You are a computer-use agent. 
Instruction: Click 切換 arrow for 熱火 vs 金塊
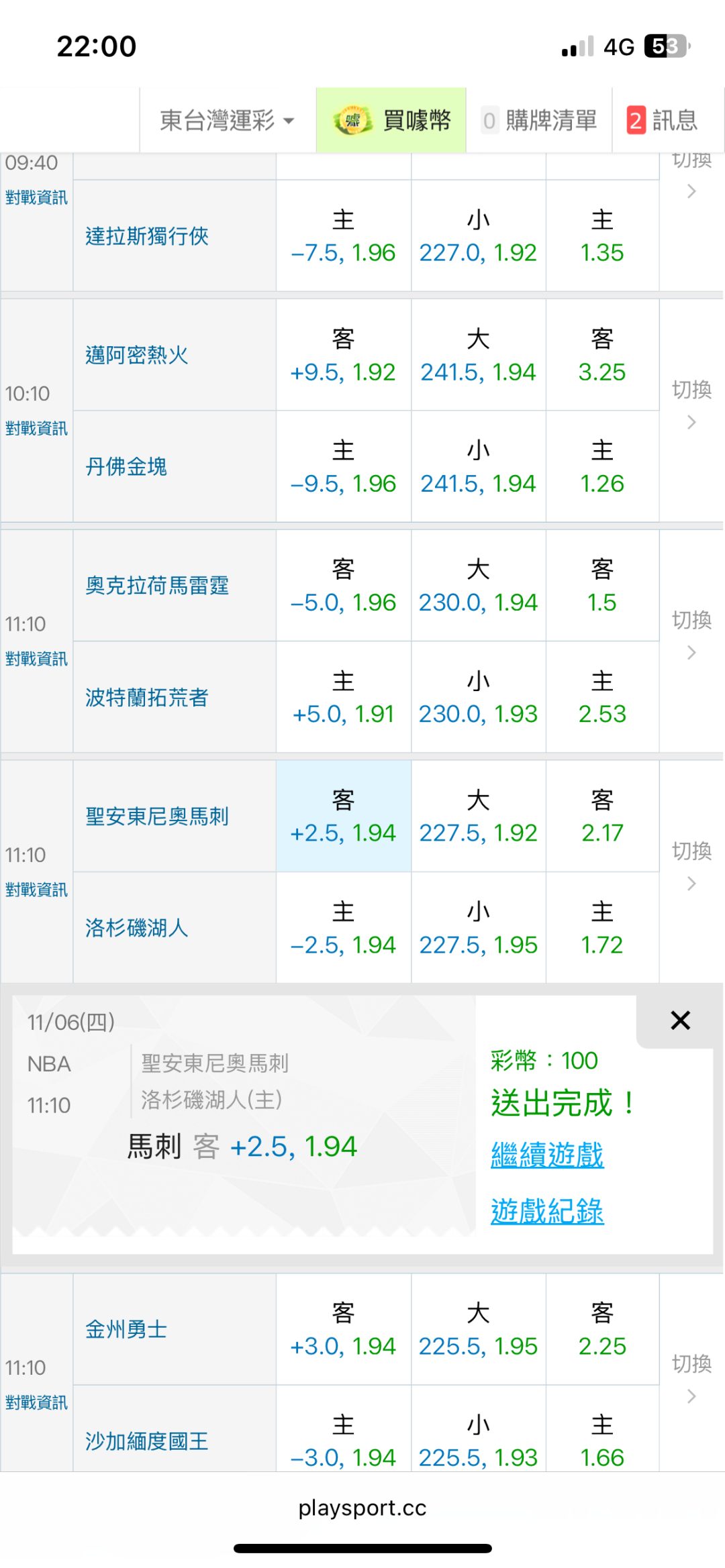691,422
